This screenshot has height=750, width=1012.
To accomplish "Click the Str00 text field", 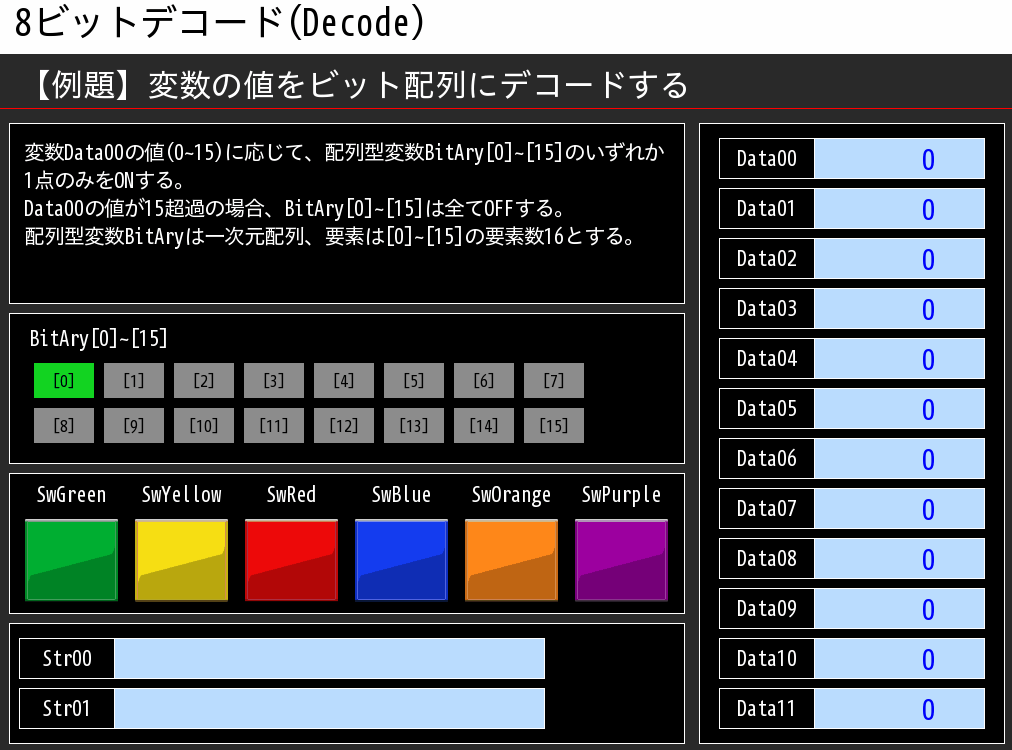I will click(x=330, y=658).
